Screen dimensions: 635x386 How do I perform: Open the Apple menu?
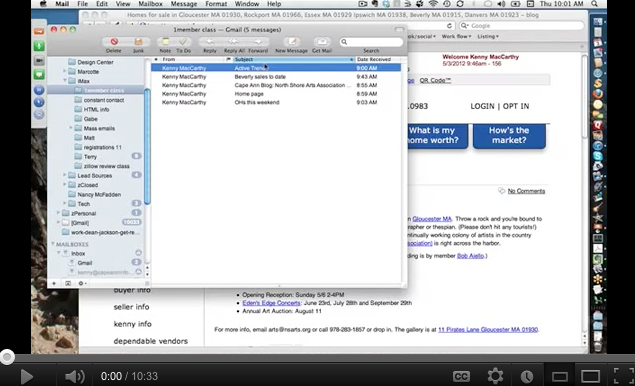tap(43, 4)
